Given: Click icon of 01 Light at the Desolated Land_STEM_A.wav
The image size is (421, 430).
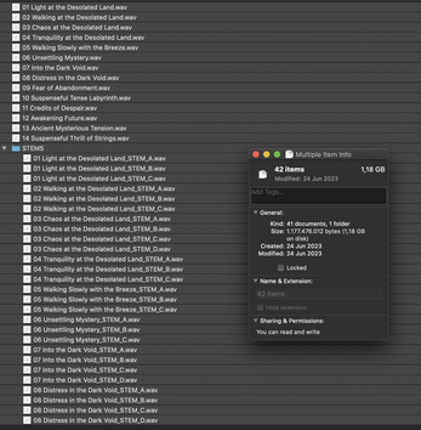Looking at the screenshot, I should click(x=27, y=158).
